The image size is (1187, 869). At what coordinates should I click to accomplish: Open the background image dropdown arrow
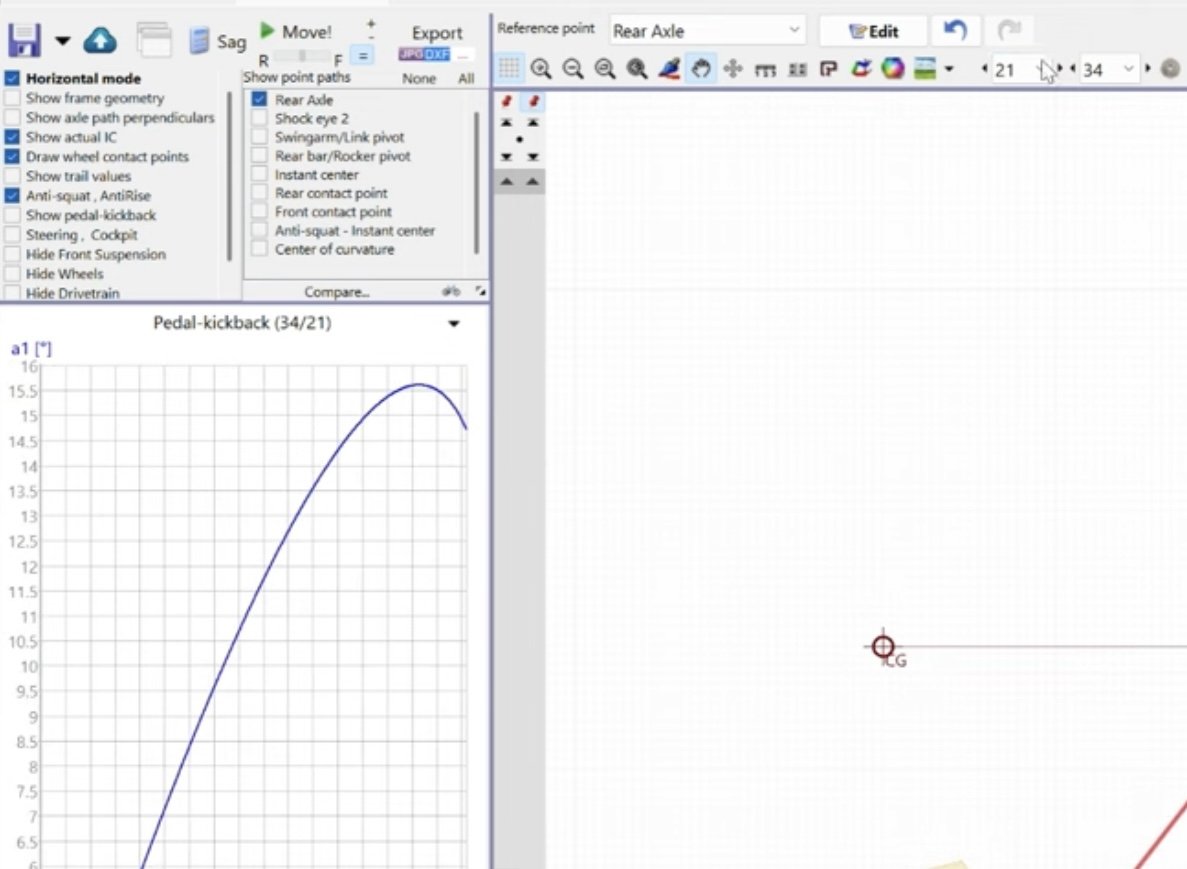(x=949, y=70)
